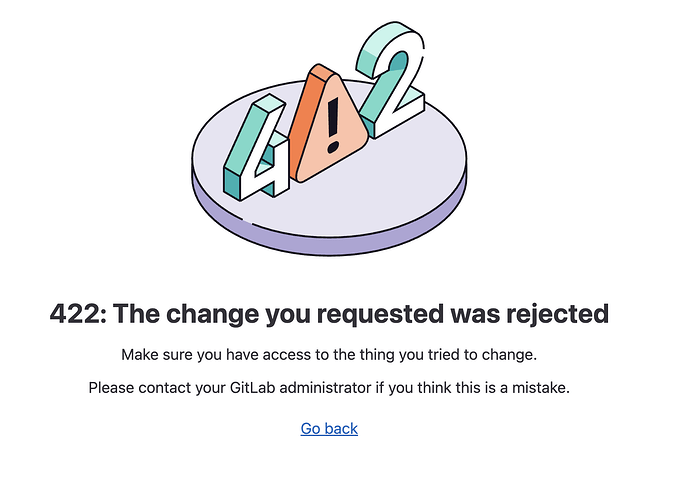Click the word "access" in the first sentence
This screenshot has width=690, height=487.
[287, 355]
